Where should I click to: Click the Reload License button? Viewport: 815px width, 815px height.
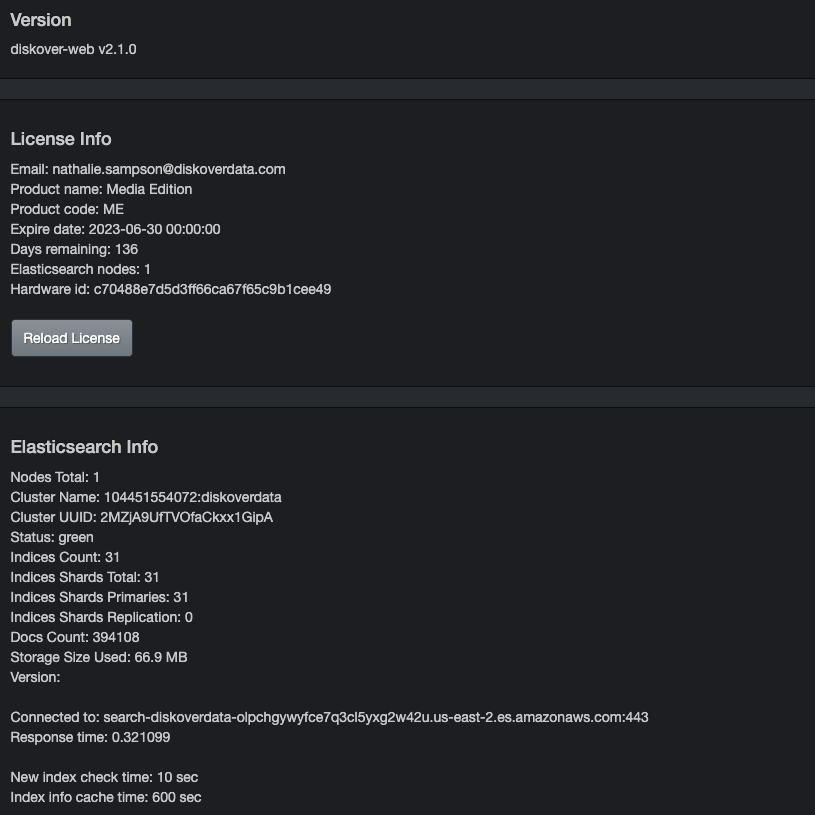(x=71, y=337)
